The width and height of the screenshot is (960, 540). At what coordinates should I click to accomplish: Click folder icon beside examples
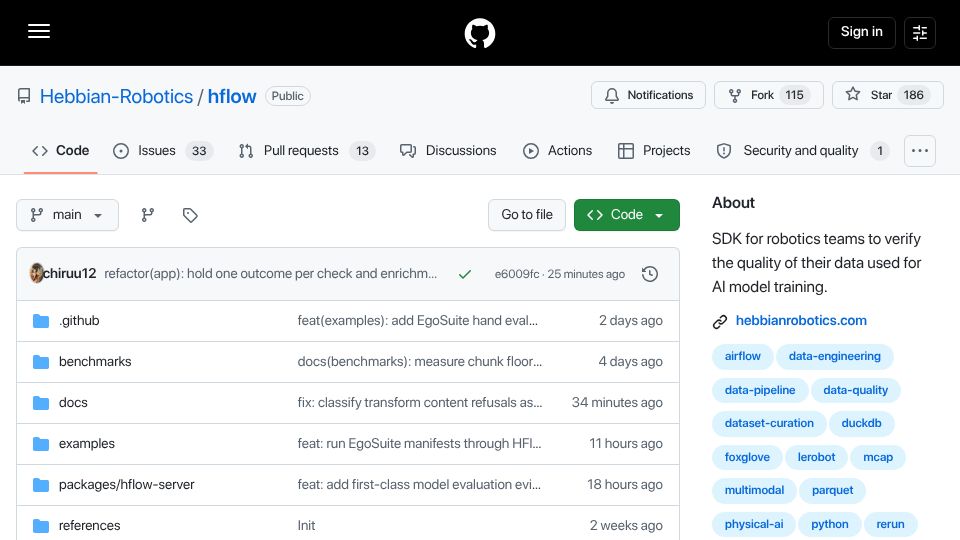(40, 444)
